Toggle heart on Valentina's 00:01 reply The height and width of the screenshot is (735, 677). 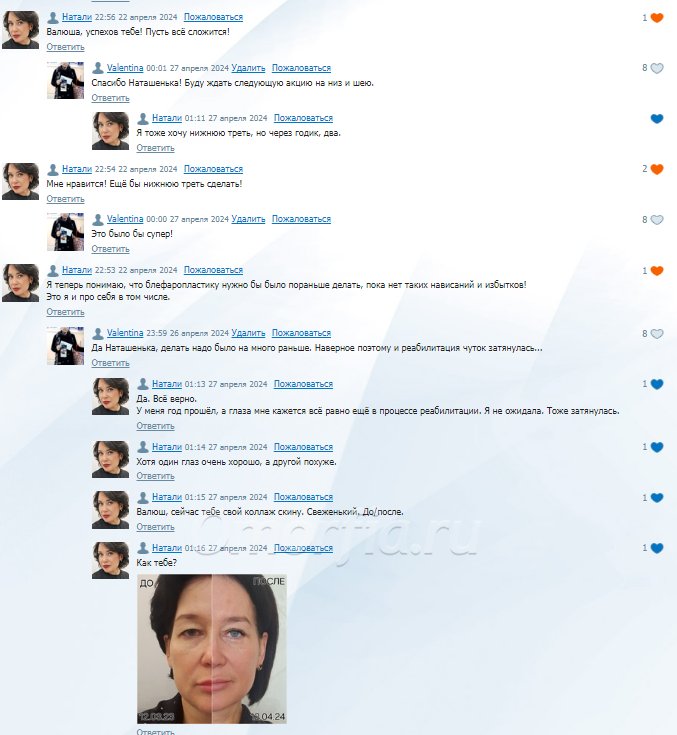657,68
